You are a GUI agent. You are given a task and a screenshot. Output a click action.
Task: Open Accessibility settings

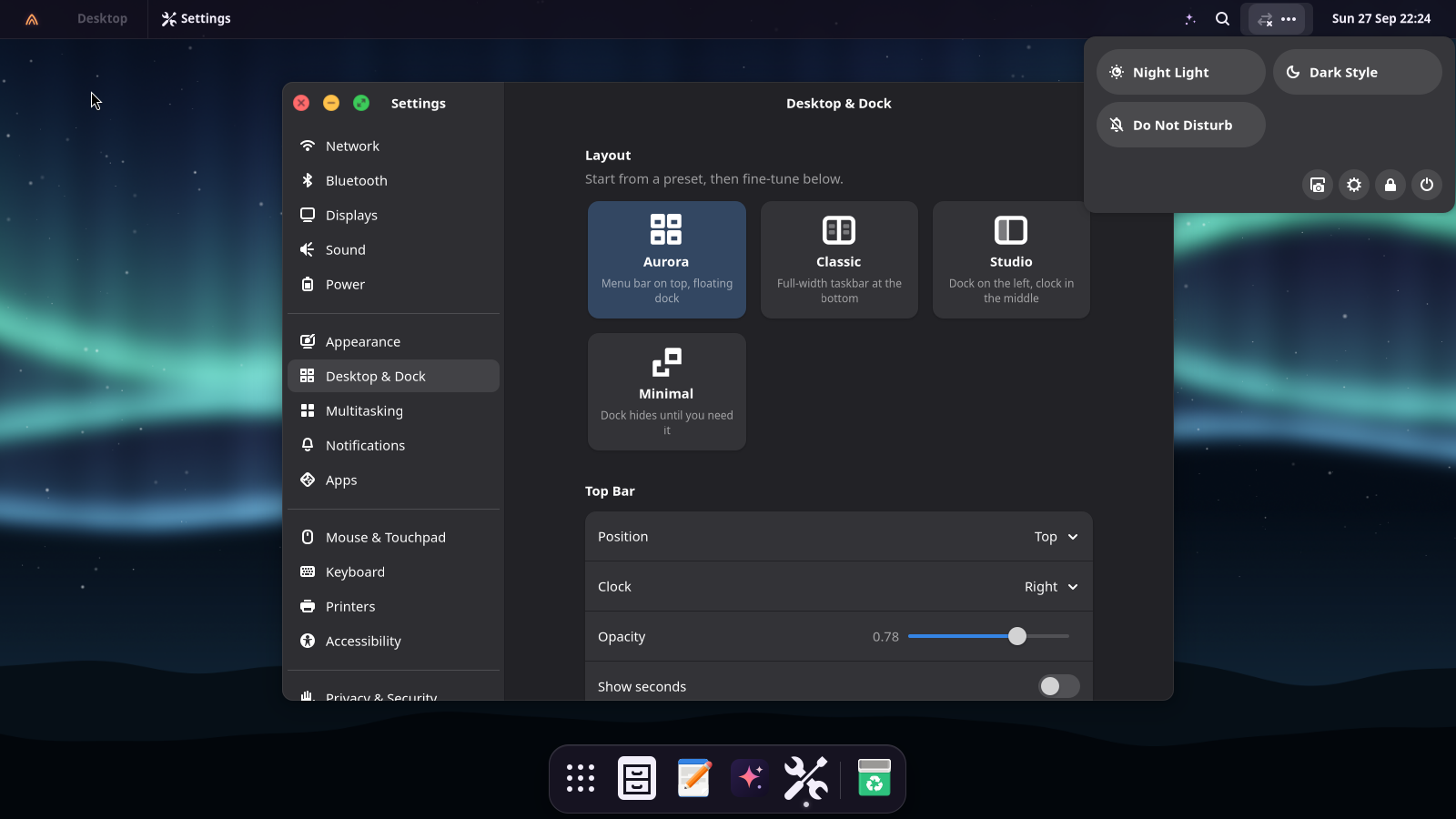tap(393, 641)
